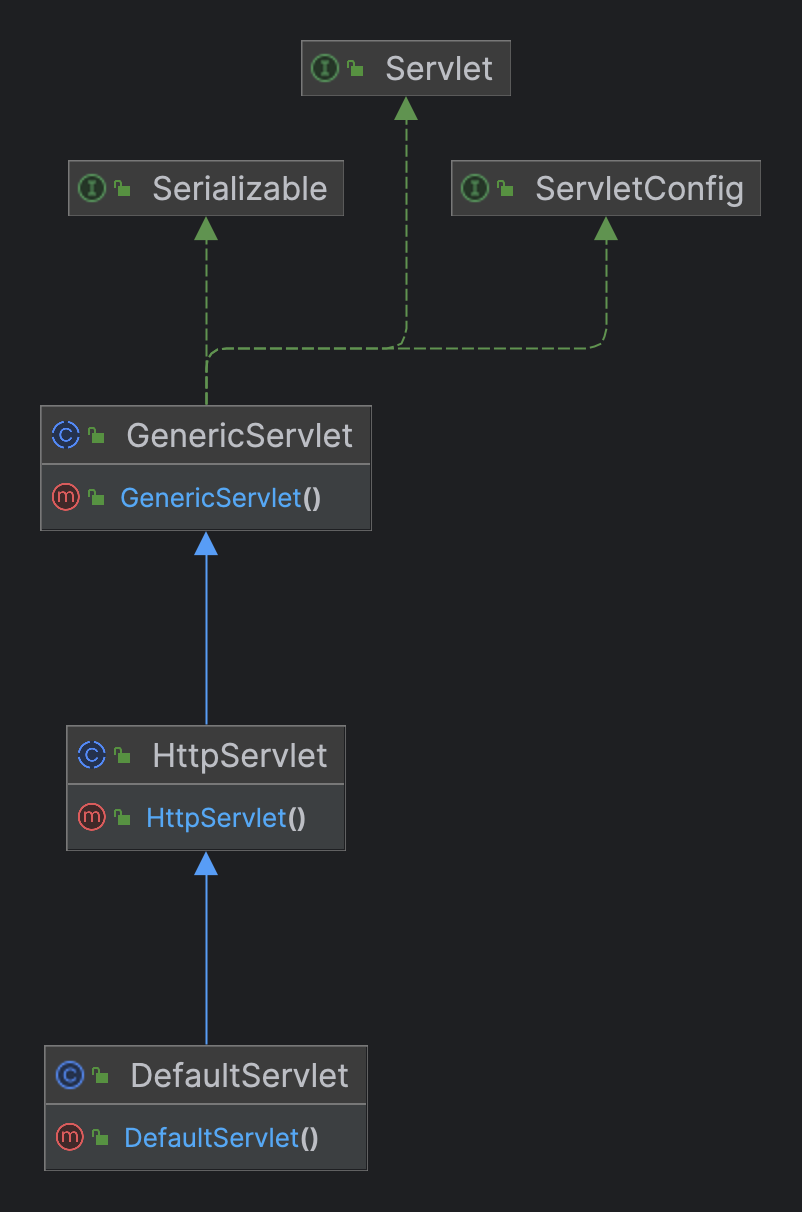Click the Serializable interface icon

[x=91, y=188]
